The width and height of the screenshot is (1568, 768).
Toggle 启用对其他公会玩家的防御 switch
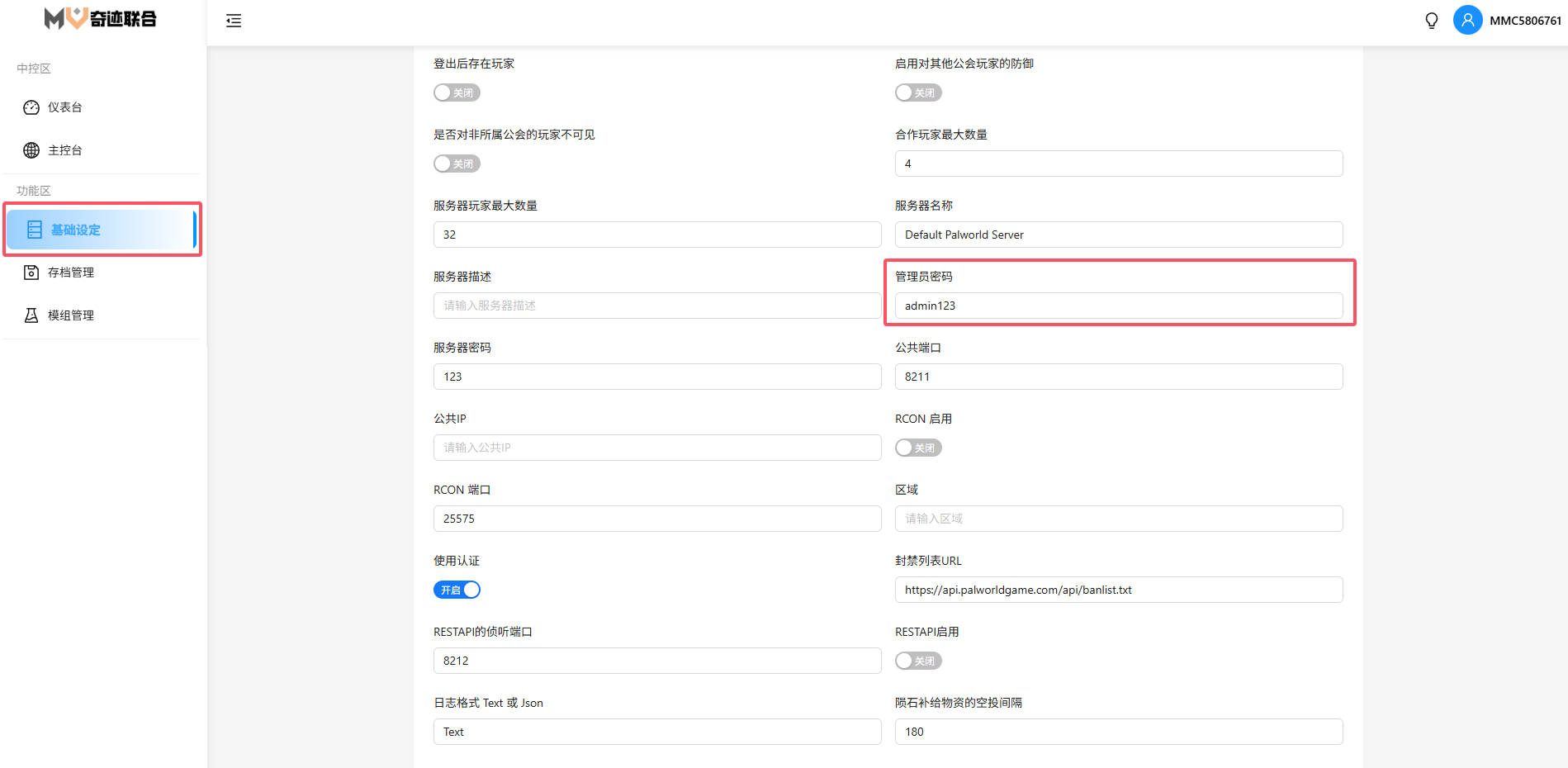[x=918, y=92]
